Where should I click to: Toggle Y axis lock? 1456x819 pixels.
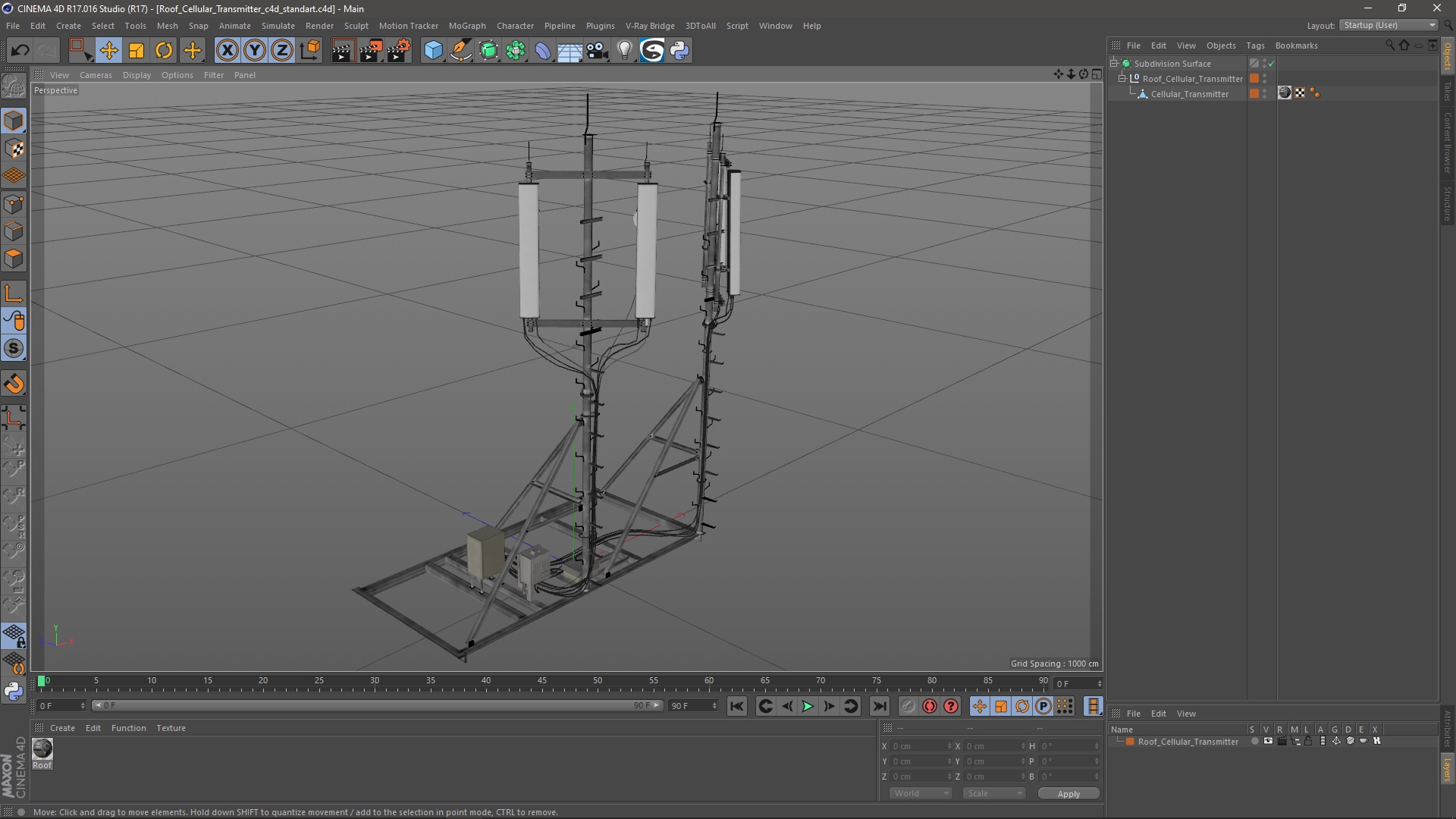point(255,51)
